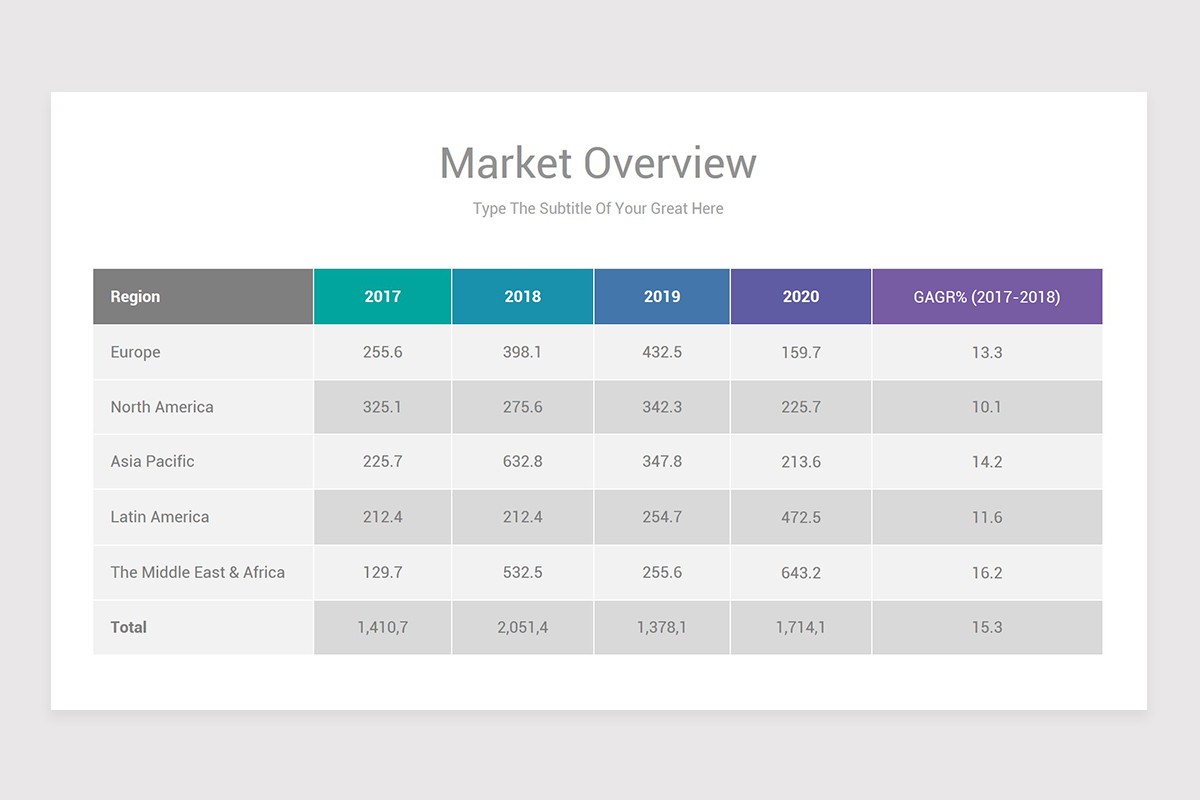Click the 2018 column header
This screenshot has height=800, width=1200.
tap(522, 296)
